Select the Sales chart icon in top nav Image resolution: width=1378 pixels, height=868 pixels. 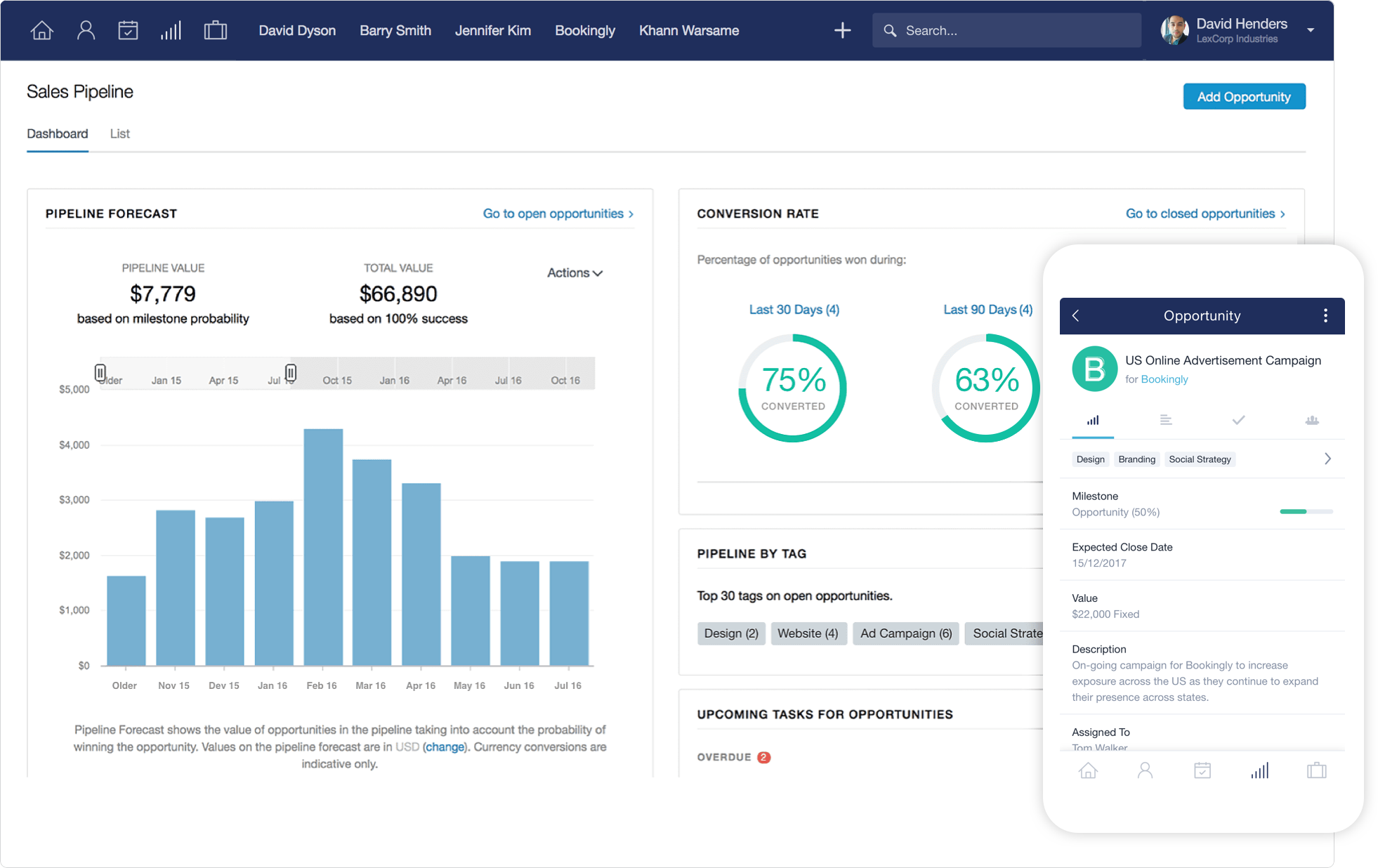171,30
